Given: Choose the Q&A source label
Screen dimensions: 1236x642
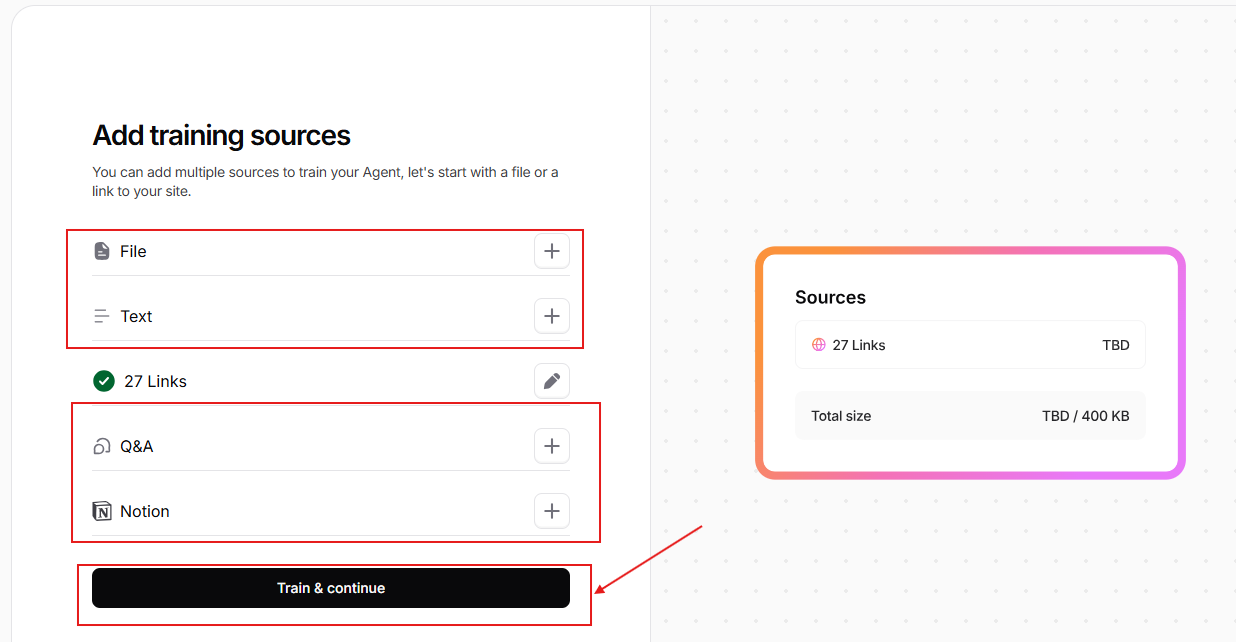Looking at the screenshot, I should point(137,446).
